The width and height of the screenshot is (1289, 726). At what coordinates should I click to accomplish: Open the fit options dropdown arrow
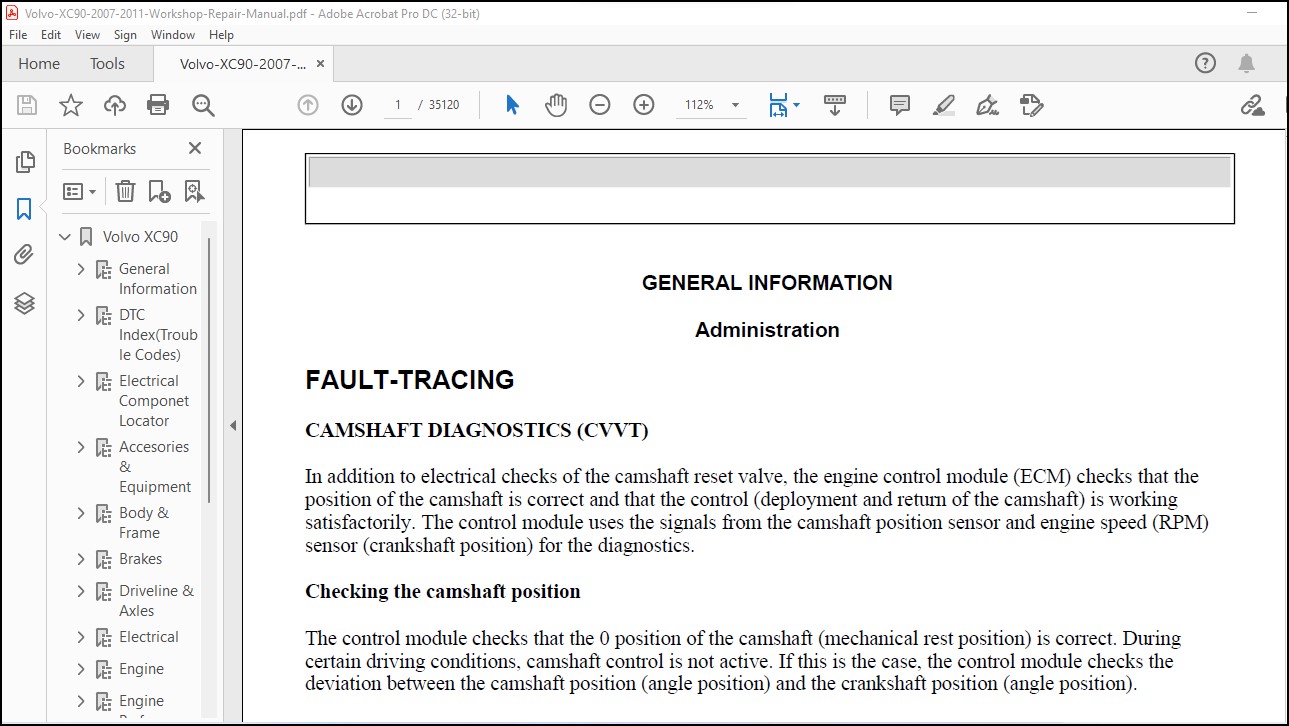point(796,105)
